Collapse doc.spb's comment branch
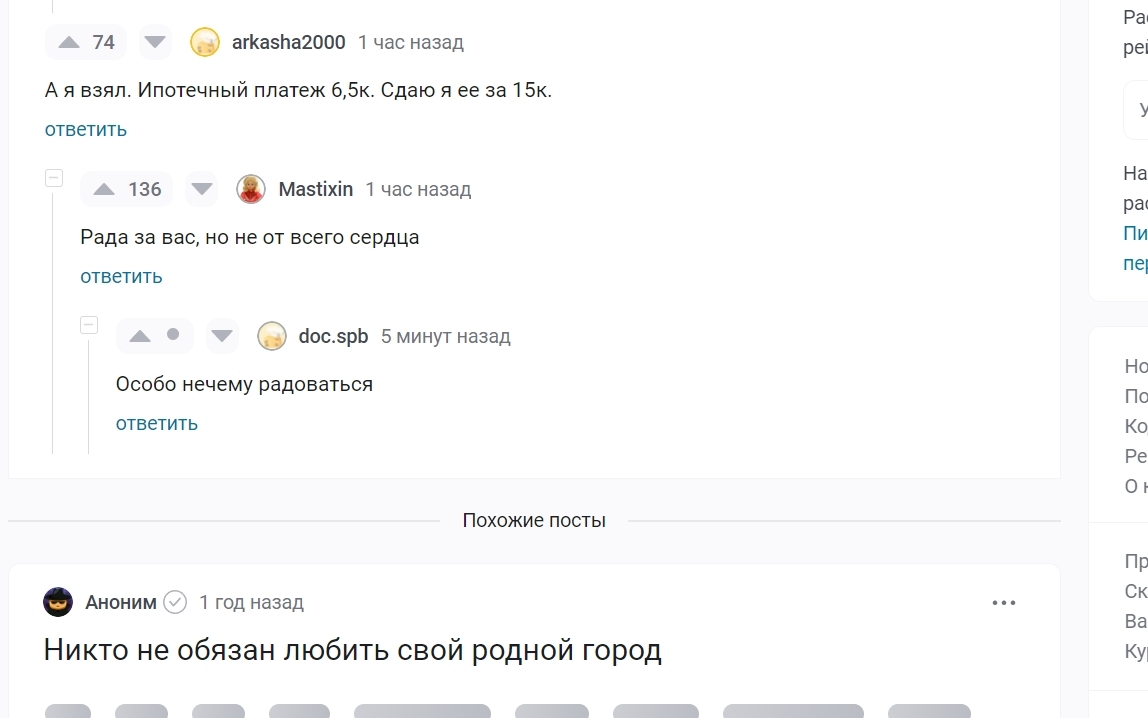Viewport: 1148px width, 718px height. tap(89, 325)
